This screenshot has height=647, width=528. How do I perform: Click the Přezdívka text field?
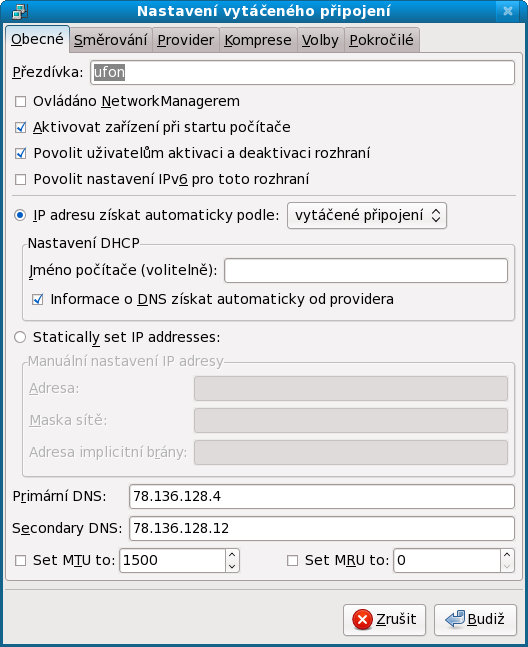[x=302, y=73]
